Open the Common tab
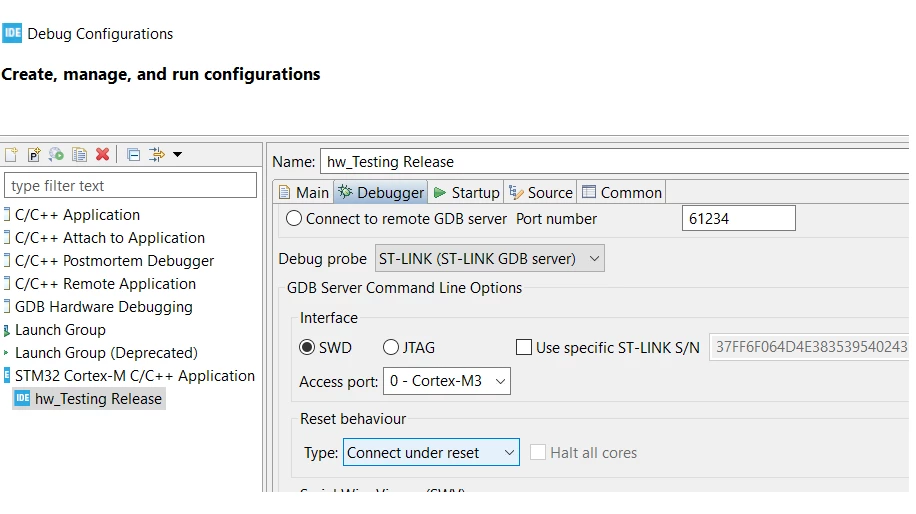This screenshot has width=916, height=514. tap(622, 193)
